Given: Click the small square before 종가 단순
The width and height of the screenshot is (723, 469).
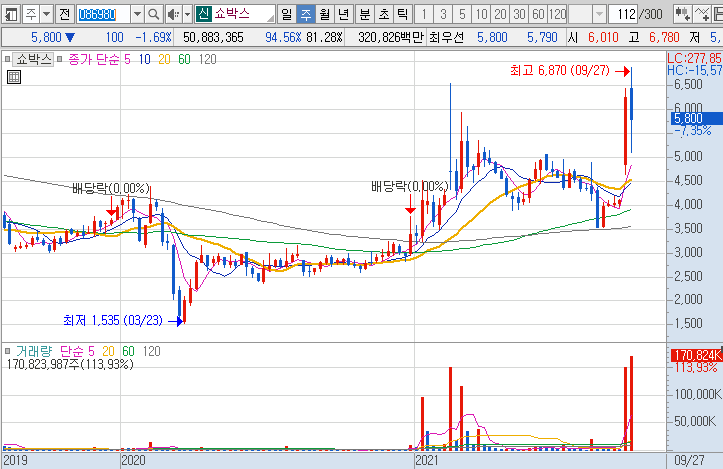Looking at the screenshot, I should tap(59, 59).
